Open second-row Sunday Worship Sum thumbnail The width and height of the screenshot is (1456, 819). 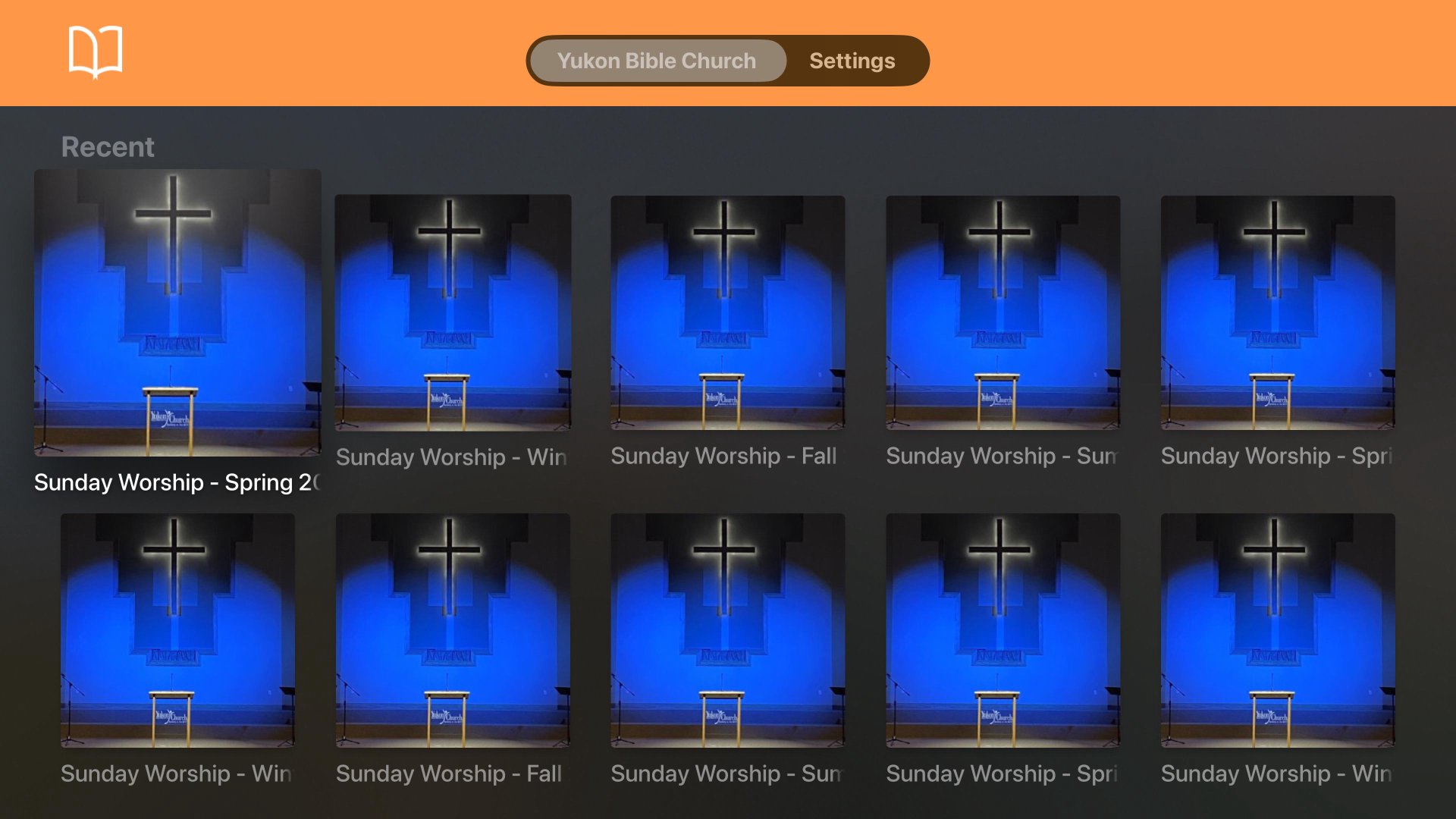click(x=728, y=630)
